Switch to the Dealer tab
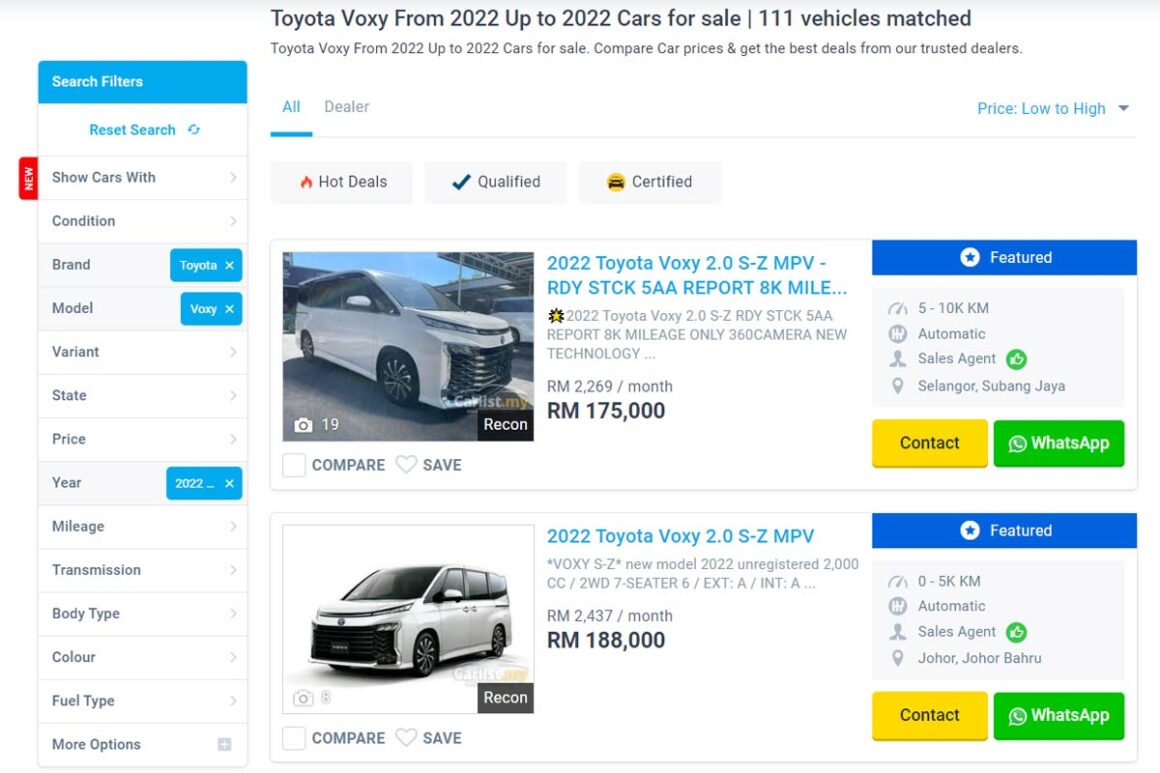The height and width of the screenshot is (773, 1160). coord(346,106)
